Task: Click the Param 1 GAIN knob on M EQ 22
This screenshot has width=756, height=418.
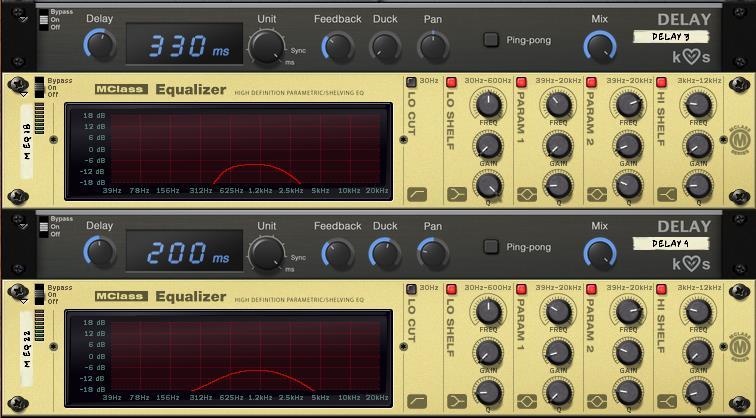Action: coord(558,352)
